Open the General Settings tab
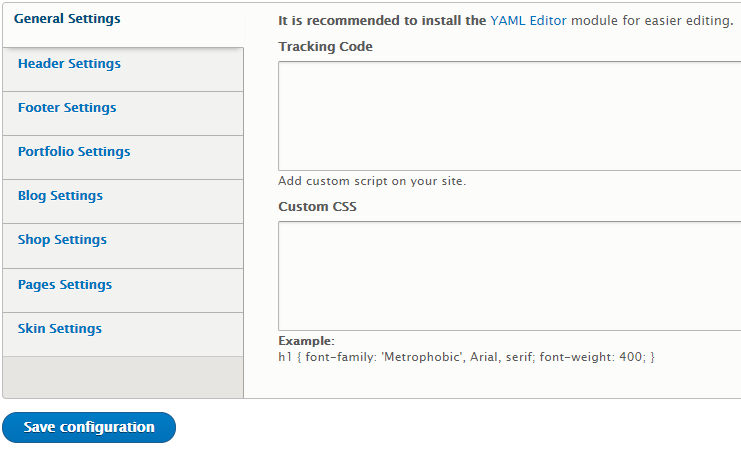741x461 pixels. 67,19
